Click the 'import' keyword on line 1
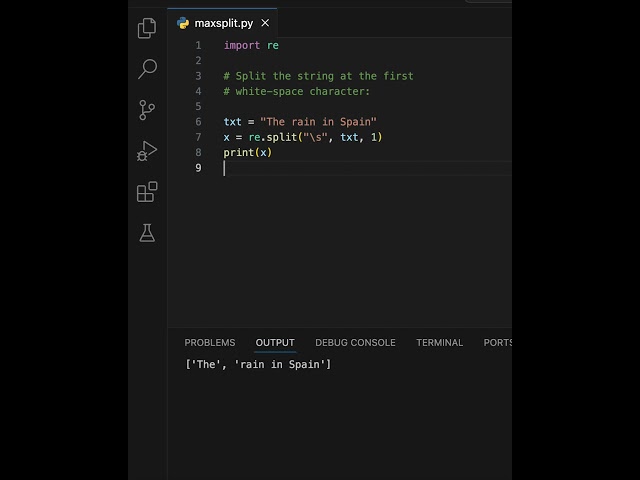The height and width of the screenshot is (480, 640). [242, 45]
